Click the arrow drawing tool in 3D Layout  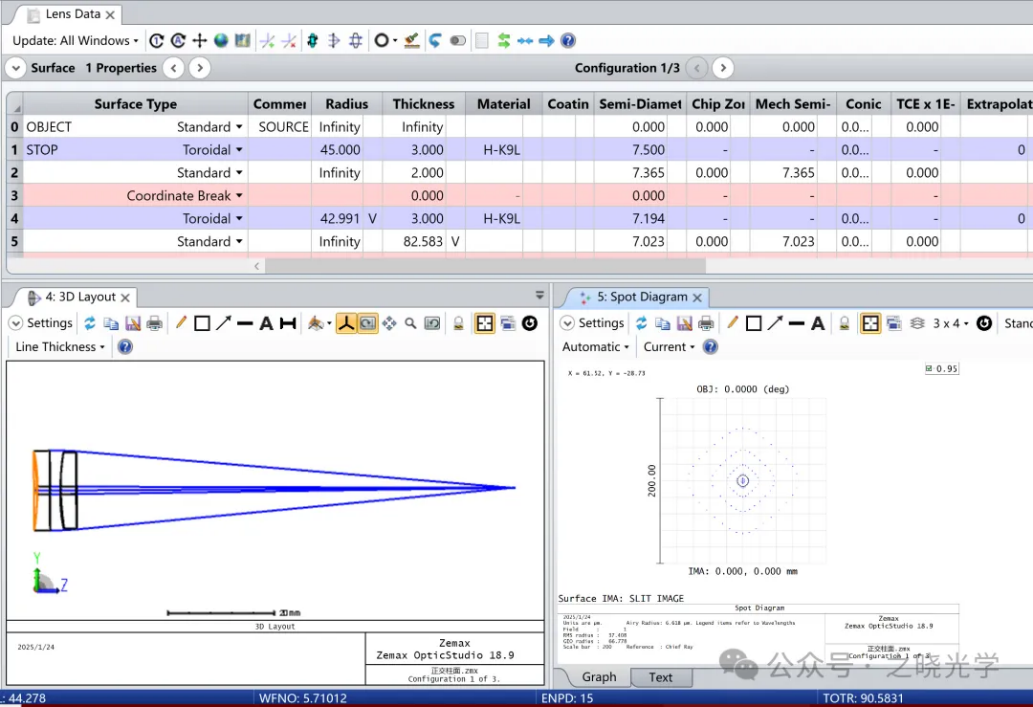223,323
